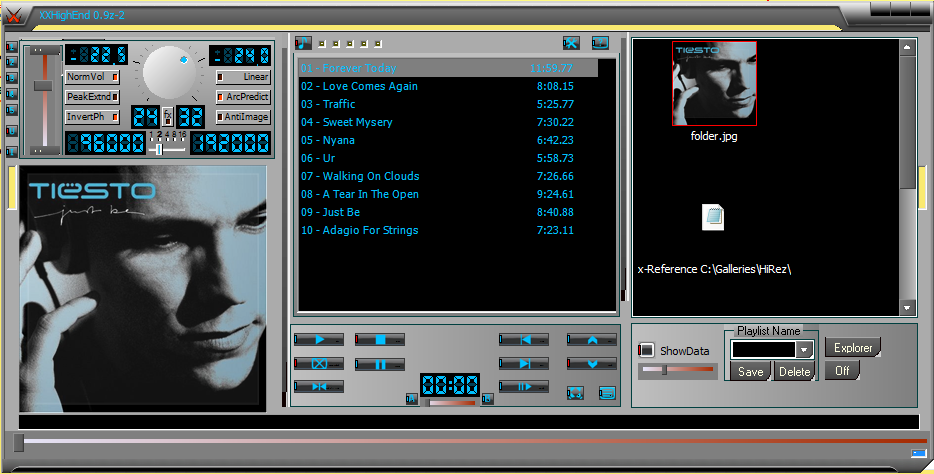The width and height of the screenshot is (934, 474).
Task: Open the Explorer button
Action: pyautogui.click(x=852, y=348)
